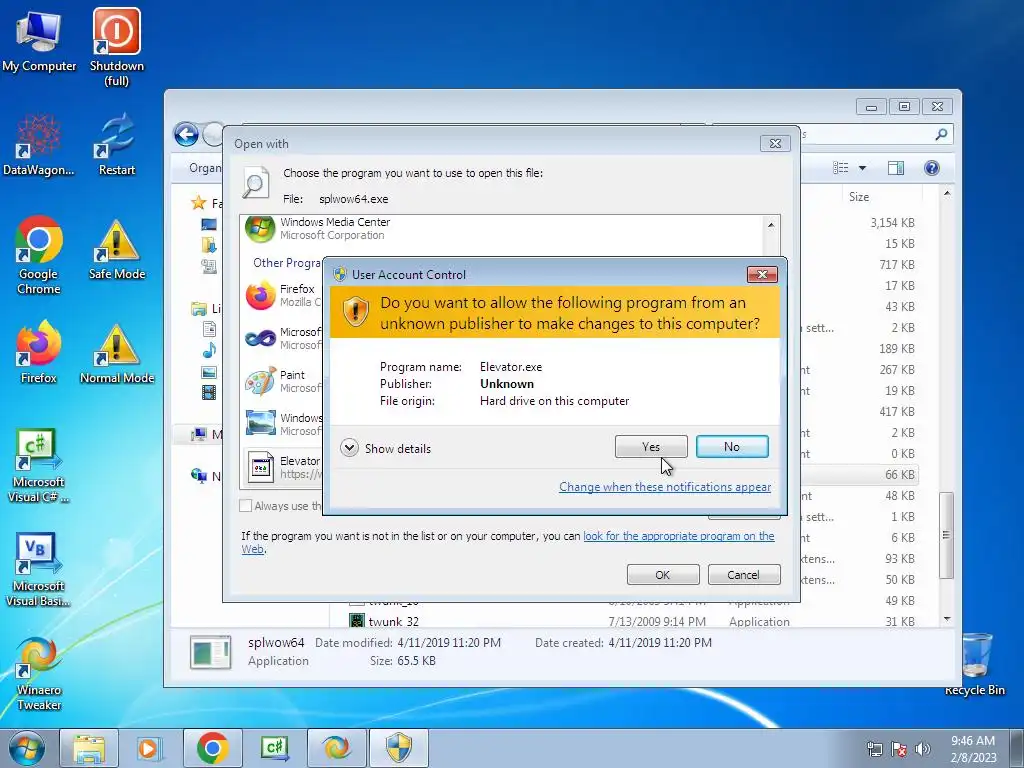
Task: Open Safe Mode desktop shortcut
Action: tap(117, 249)
